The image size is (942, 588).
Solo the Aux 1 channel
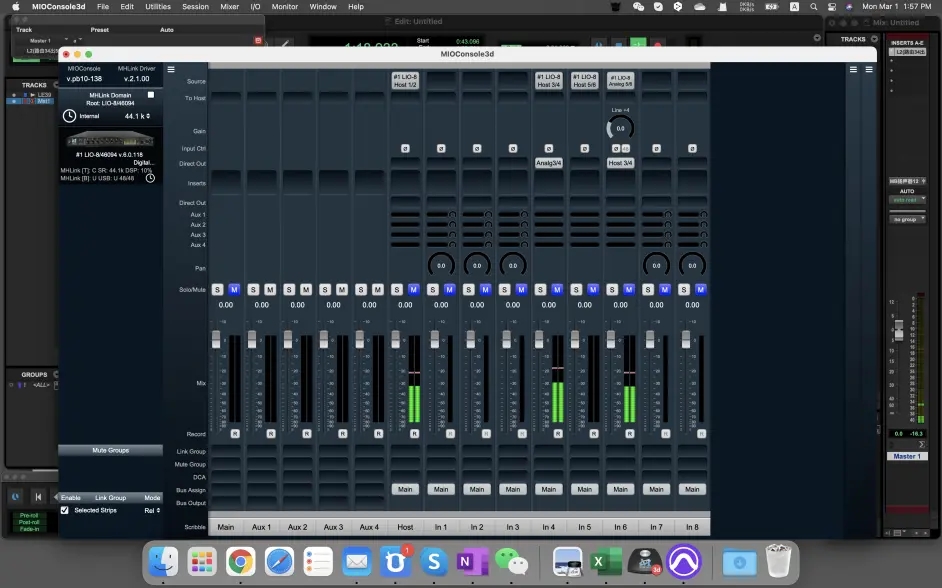click(x=253, y=289)
